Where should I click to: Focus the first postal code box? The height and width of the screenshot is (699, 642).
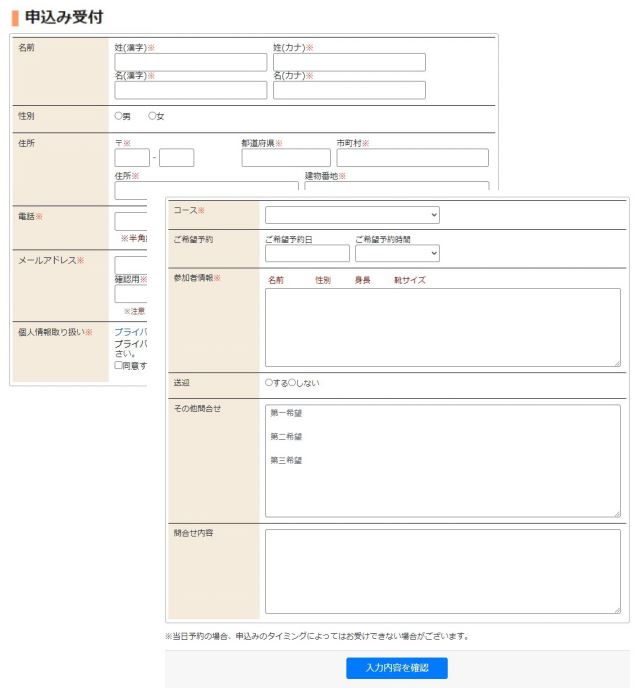tap(132, 158)
